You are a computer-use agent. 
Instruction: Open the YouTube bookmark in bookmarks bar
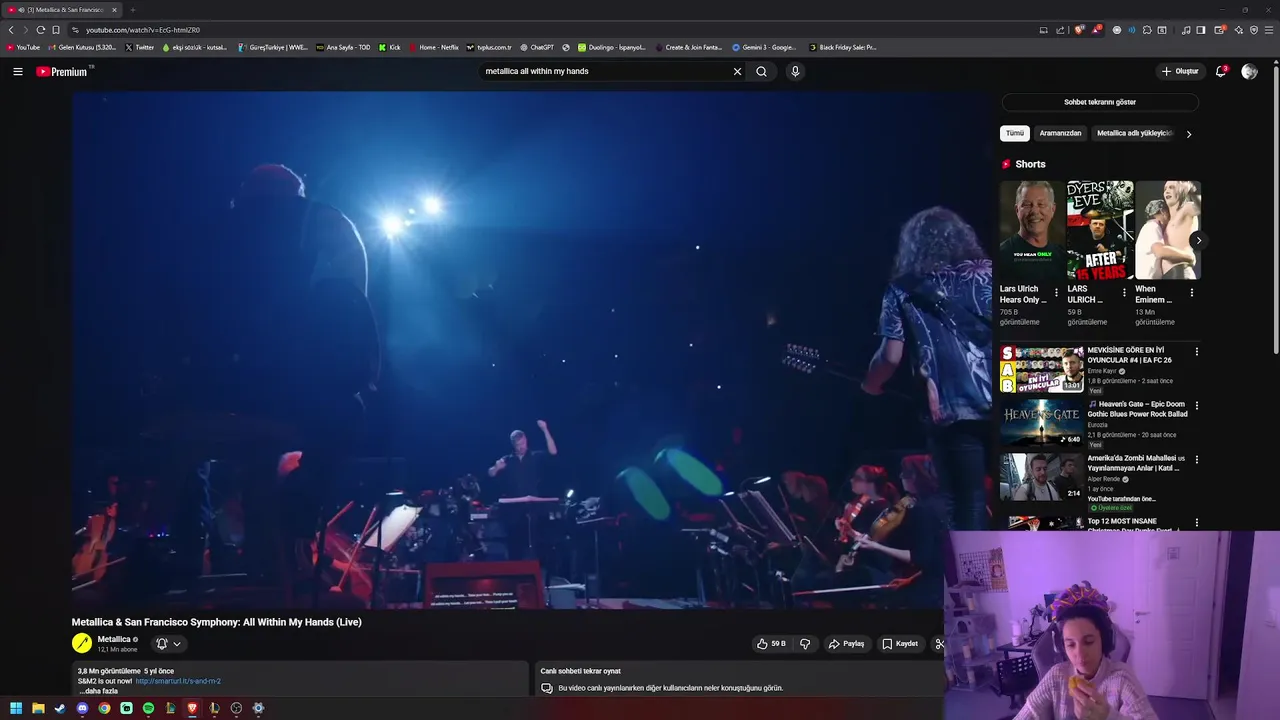[x=23, y=47]
